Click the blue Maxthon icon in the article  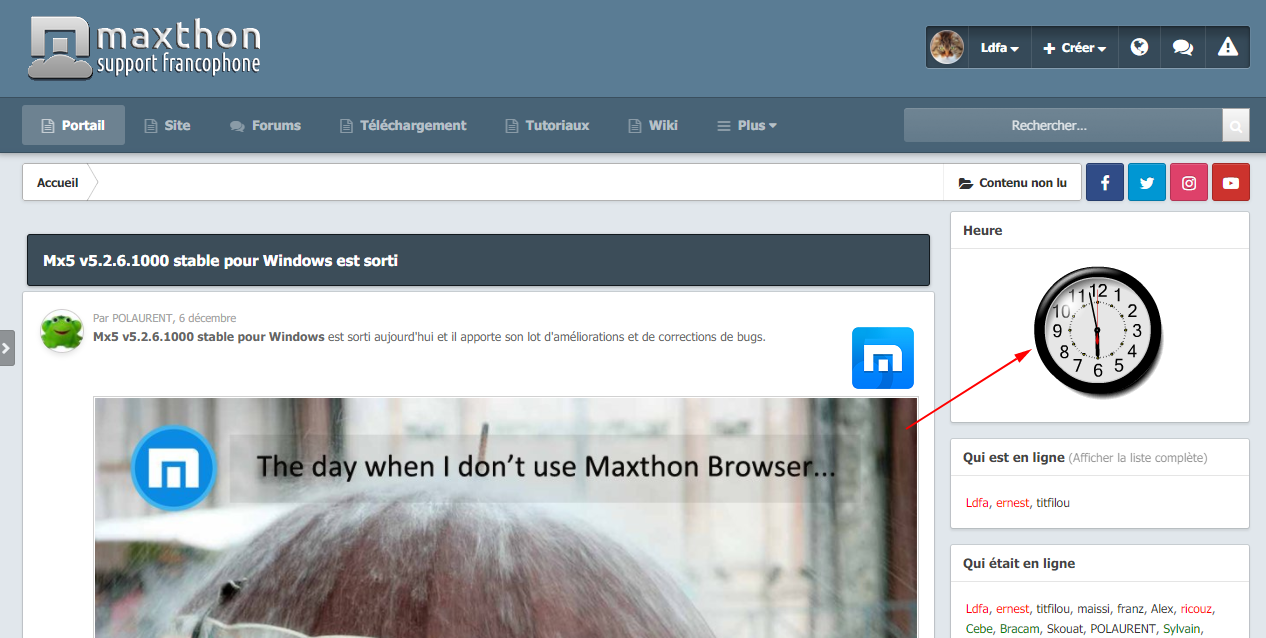(x=883, y=358)
